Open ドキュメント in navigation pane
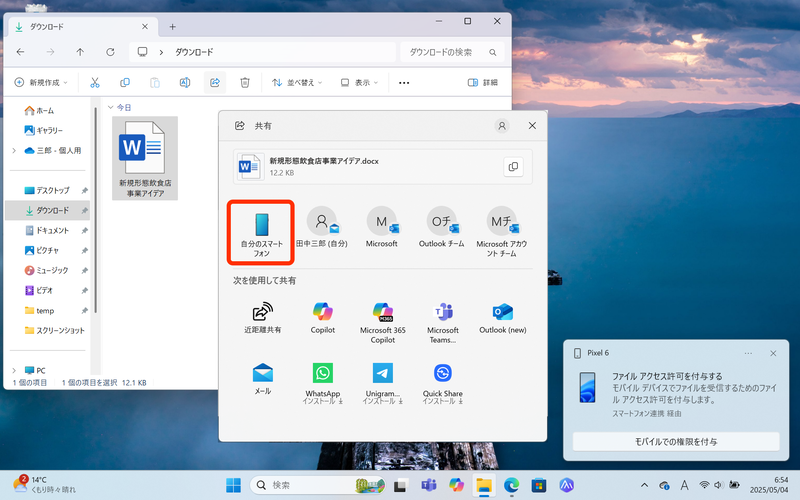Image resolution: width=800 pixels, height=500 pixels. (47, 231)
